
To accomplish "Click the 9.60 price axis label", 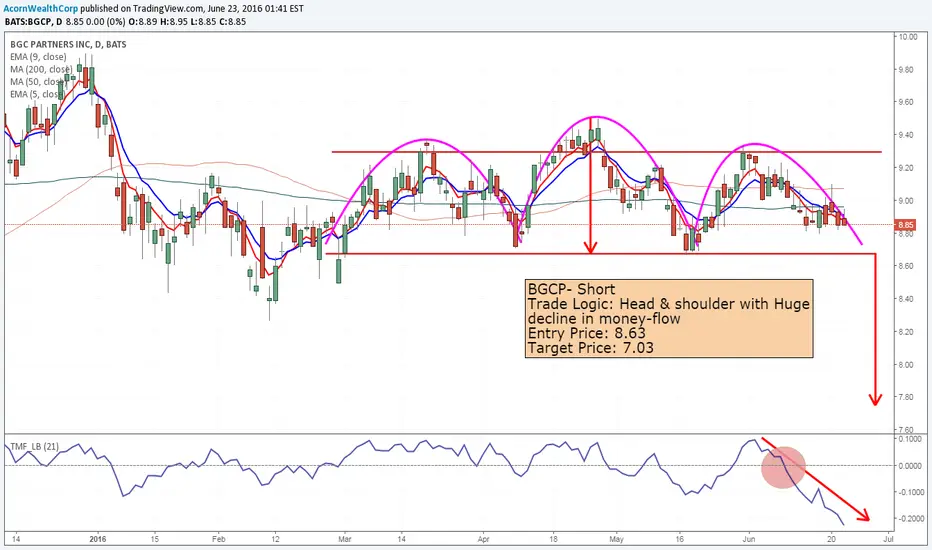I will click(x=907, y=102).
